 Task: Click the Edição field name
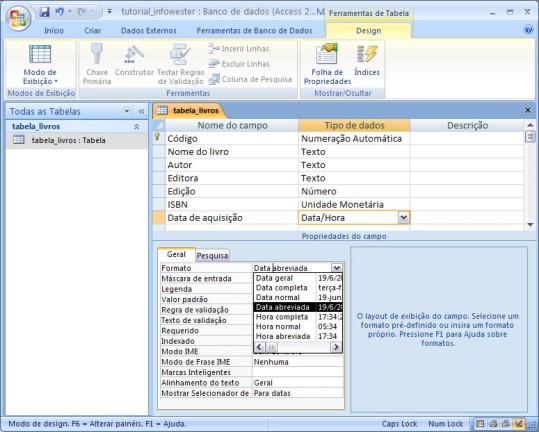click(232, 191)
